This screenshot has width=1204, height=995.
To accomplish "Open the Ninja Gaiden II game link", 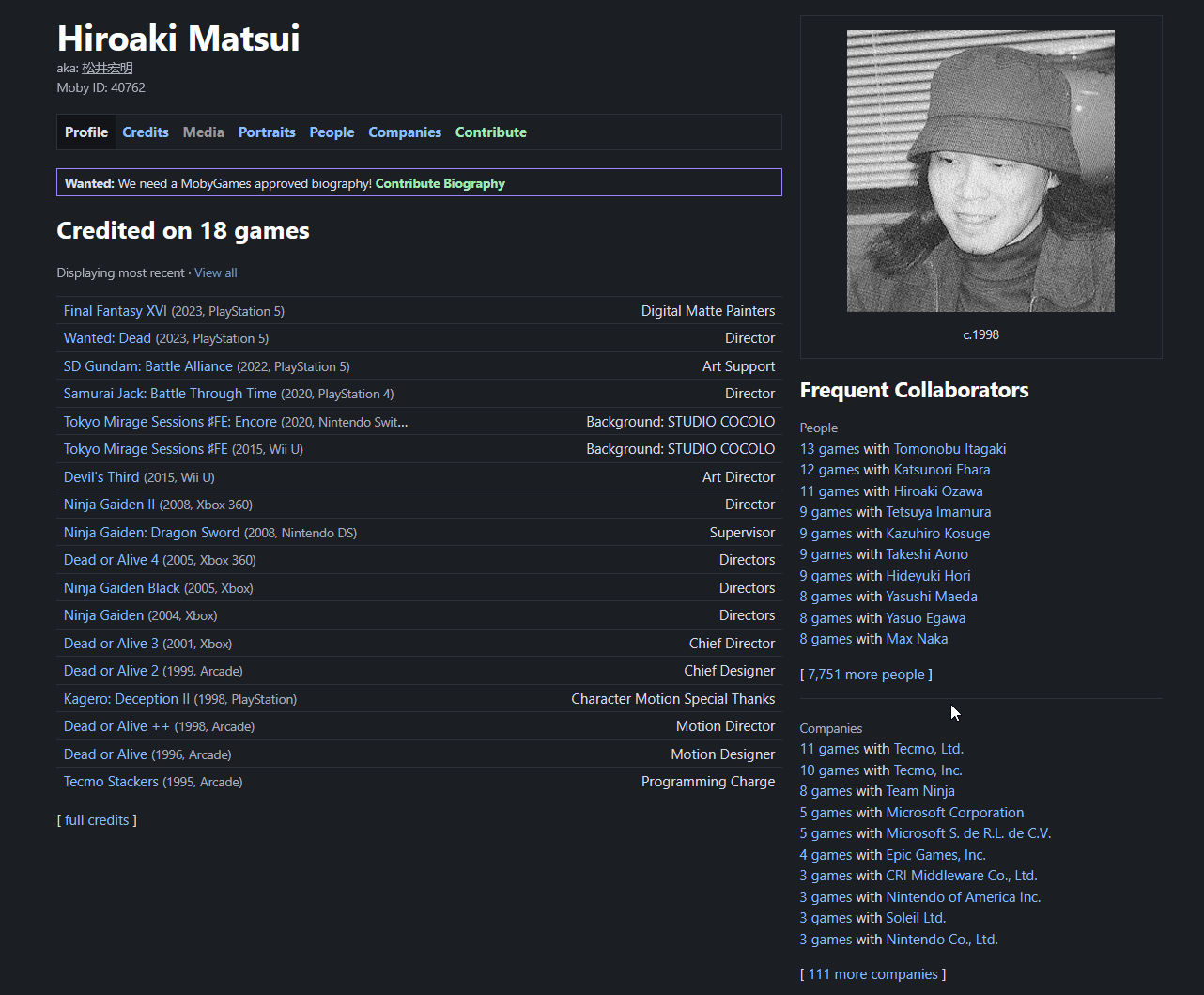I will pos(110,505).
